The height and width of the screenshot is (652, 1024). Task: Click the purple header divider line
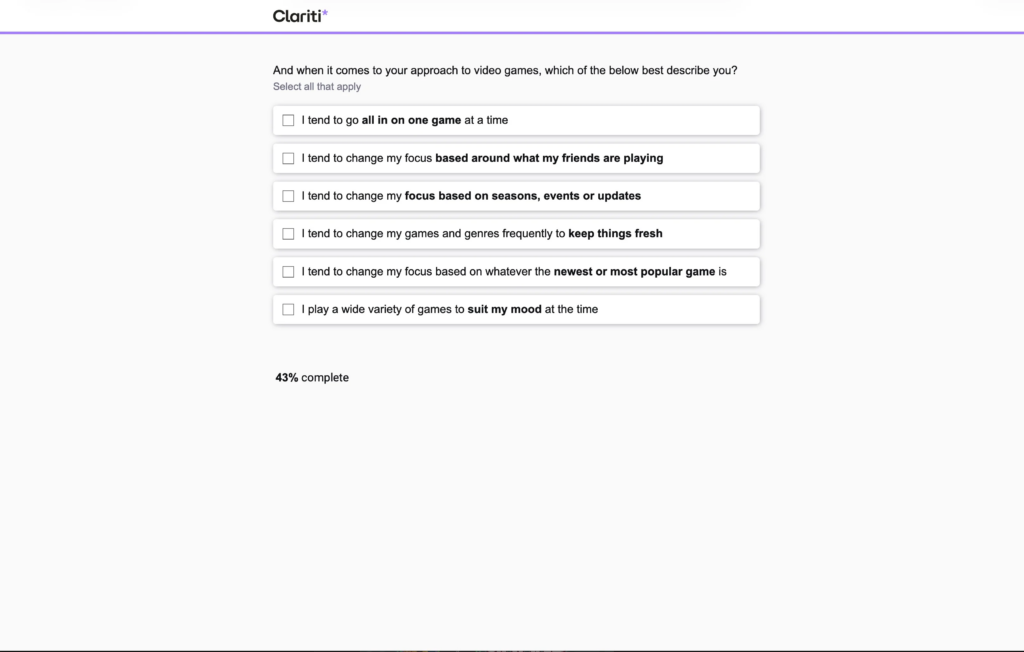pos(512,33)
